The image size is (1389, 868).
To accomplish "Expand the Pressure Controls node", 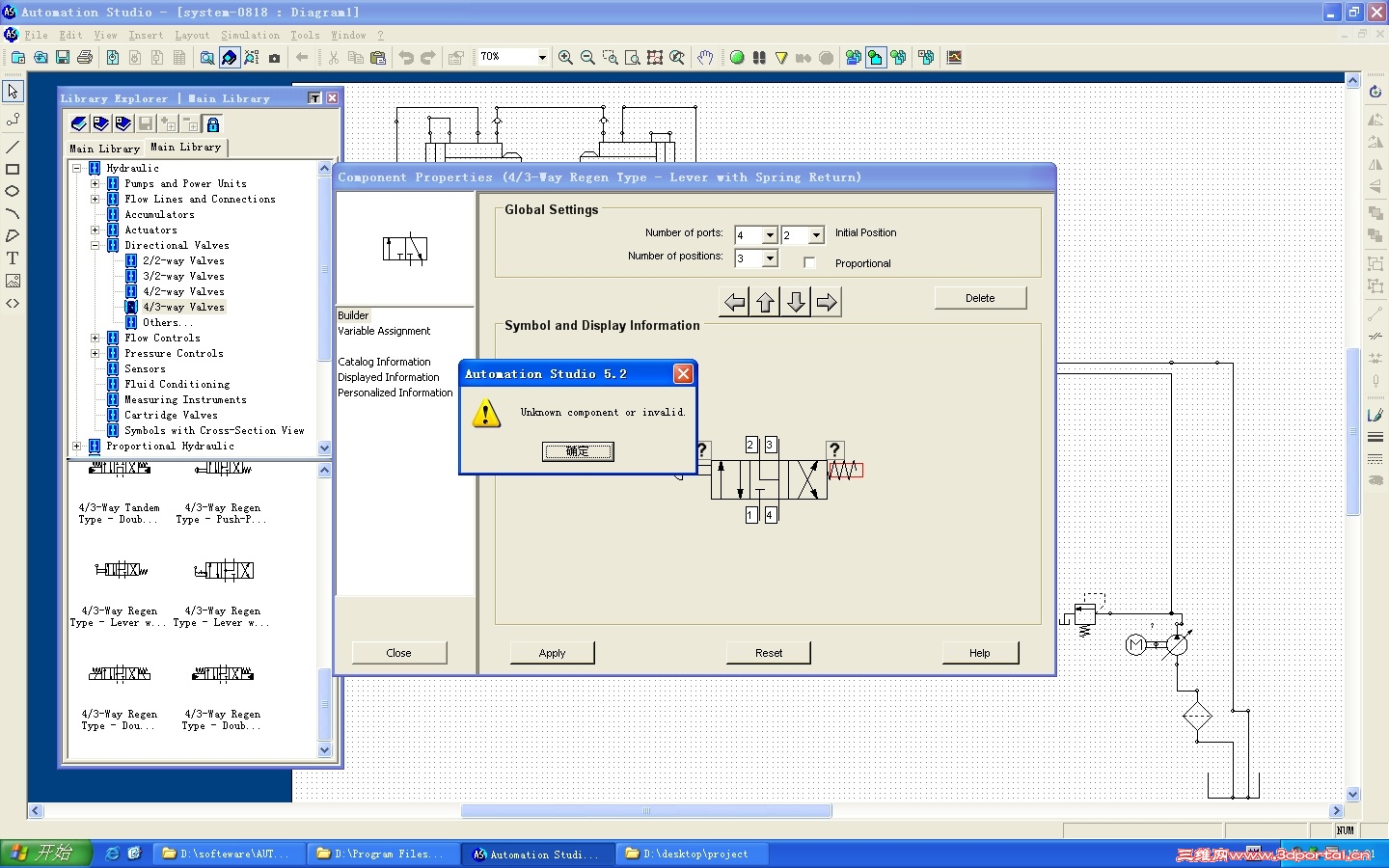I will coord(95,353).
